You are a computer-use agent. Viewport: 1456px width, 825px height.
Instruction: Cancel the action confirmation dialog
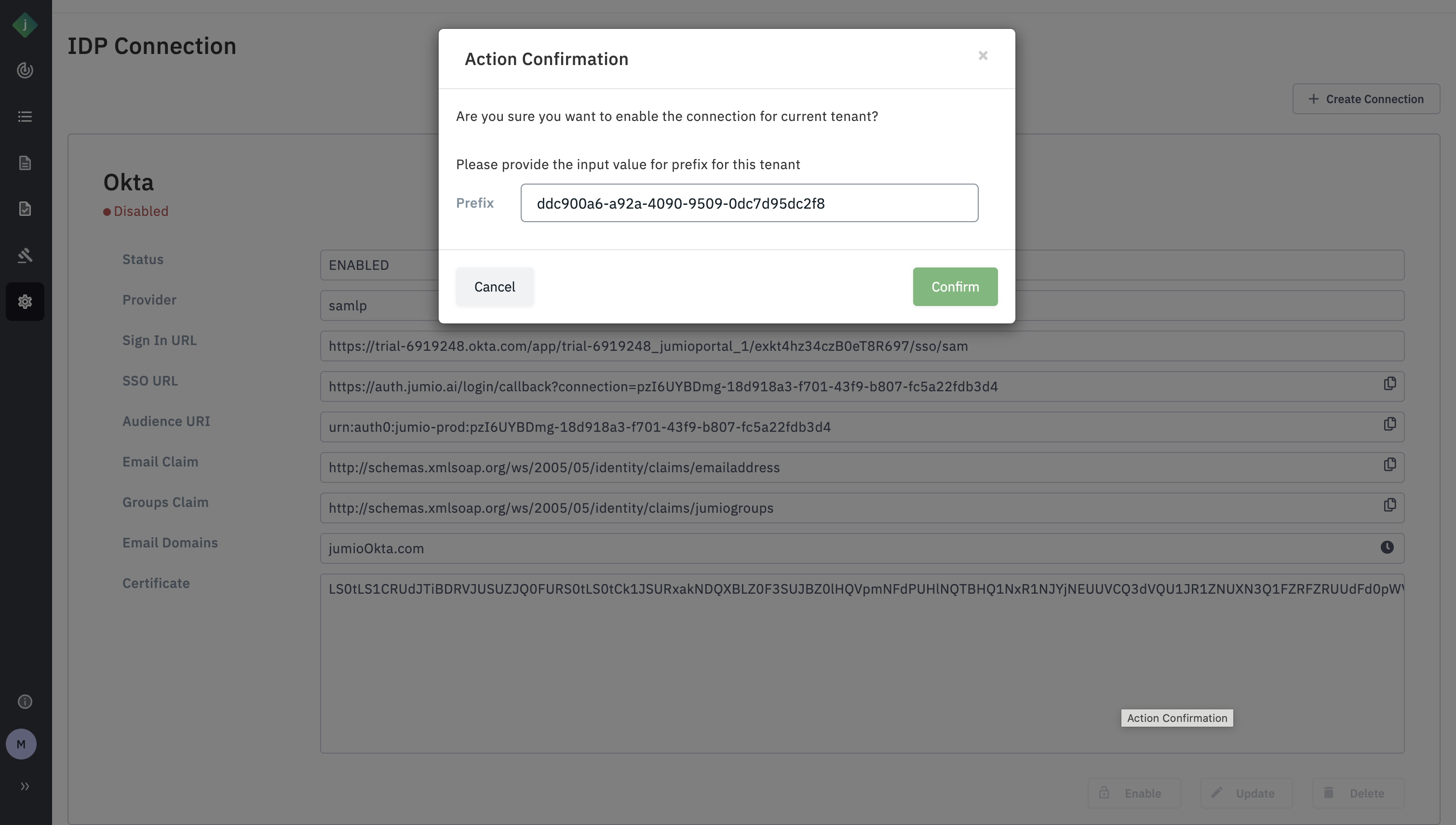(494, 287)
